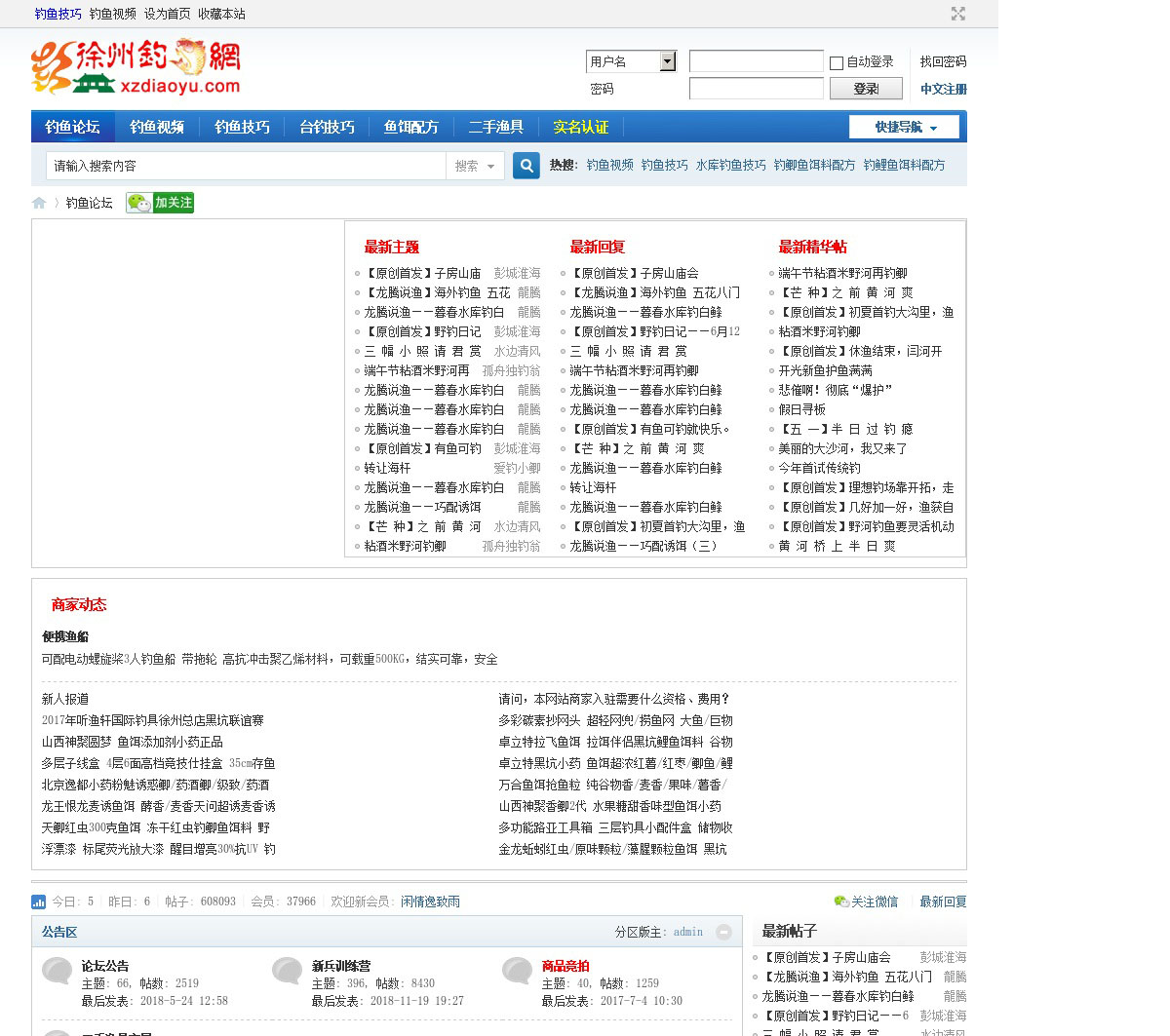Enable the 自动登录 checkbox
This screenshot has width=1170, height=1036.
[x=836, y=62]
